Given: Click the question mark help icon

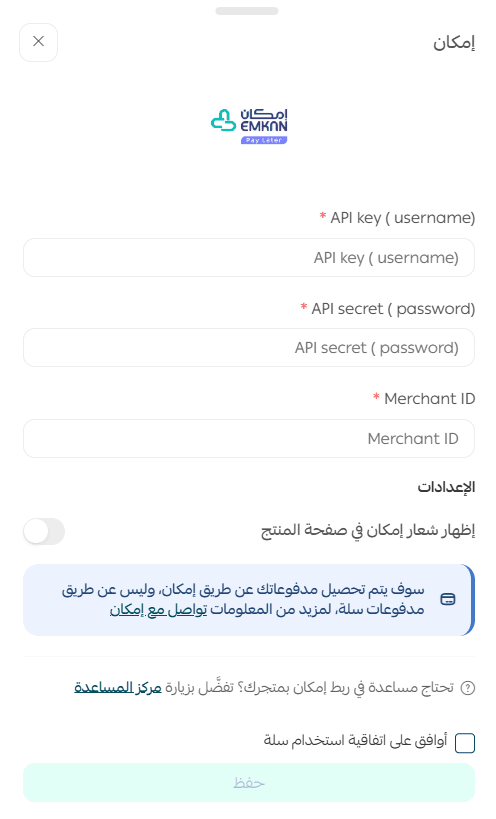Looking at the screenshot, I should 468,688.
